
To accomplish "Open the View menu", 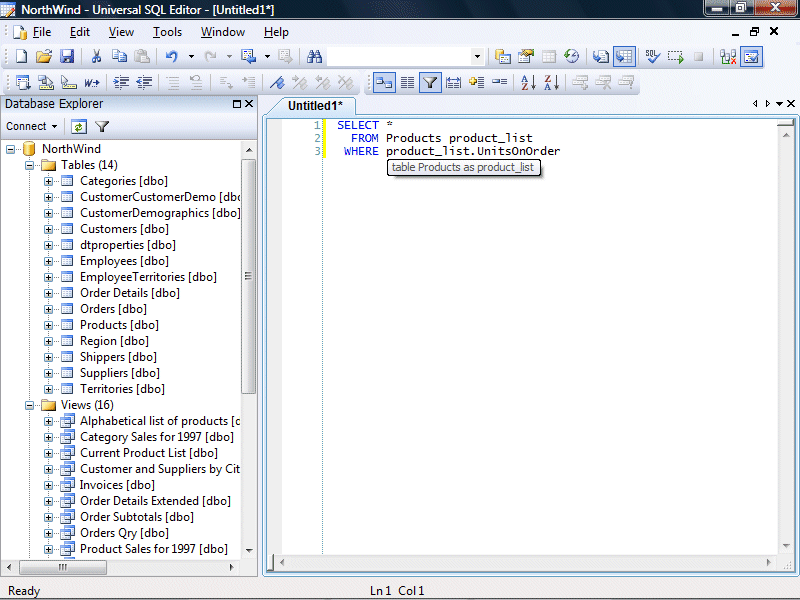I will [121, 32].
